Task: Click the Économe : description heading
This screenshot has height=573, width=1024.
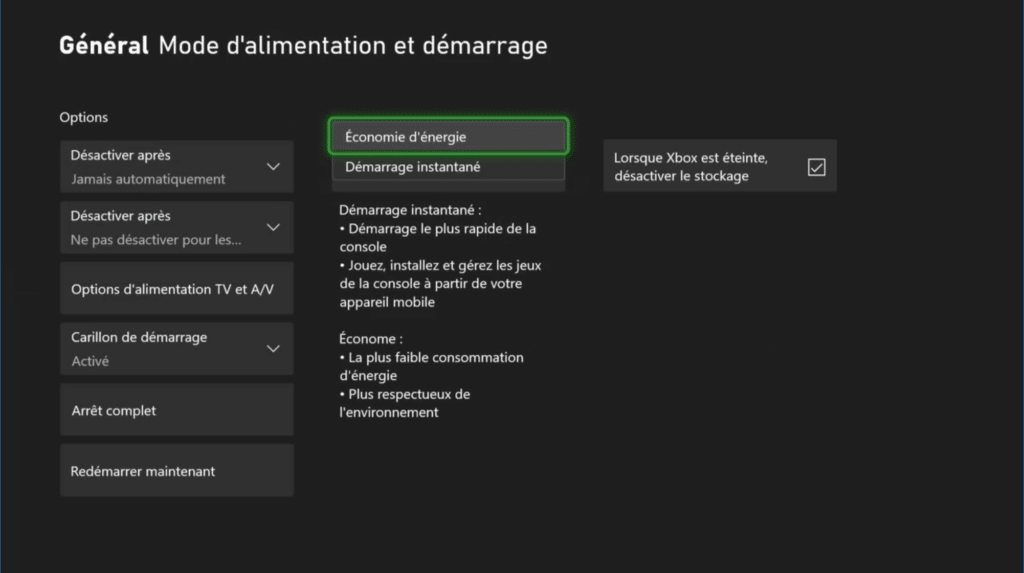Action: click(x=371, y=338)
